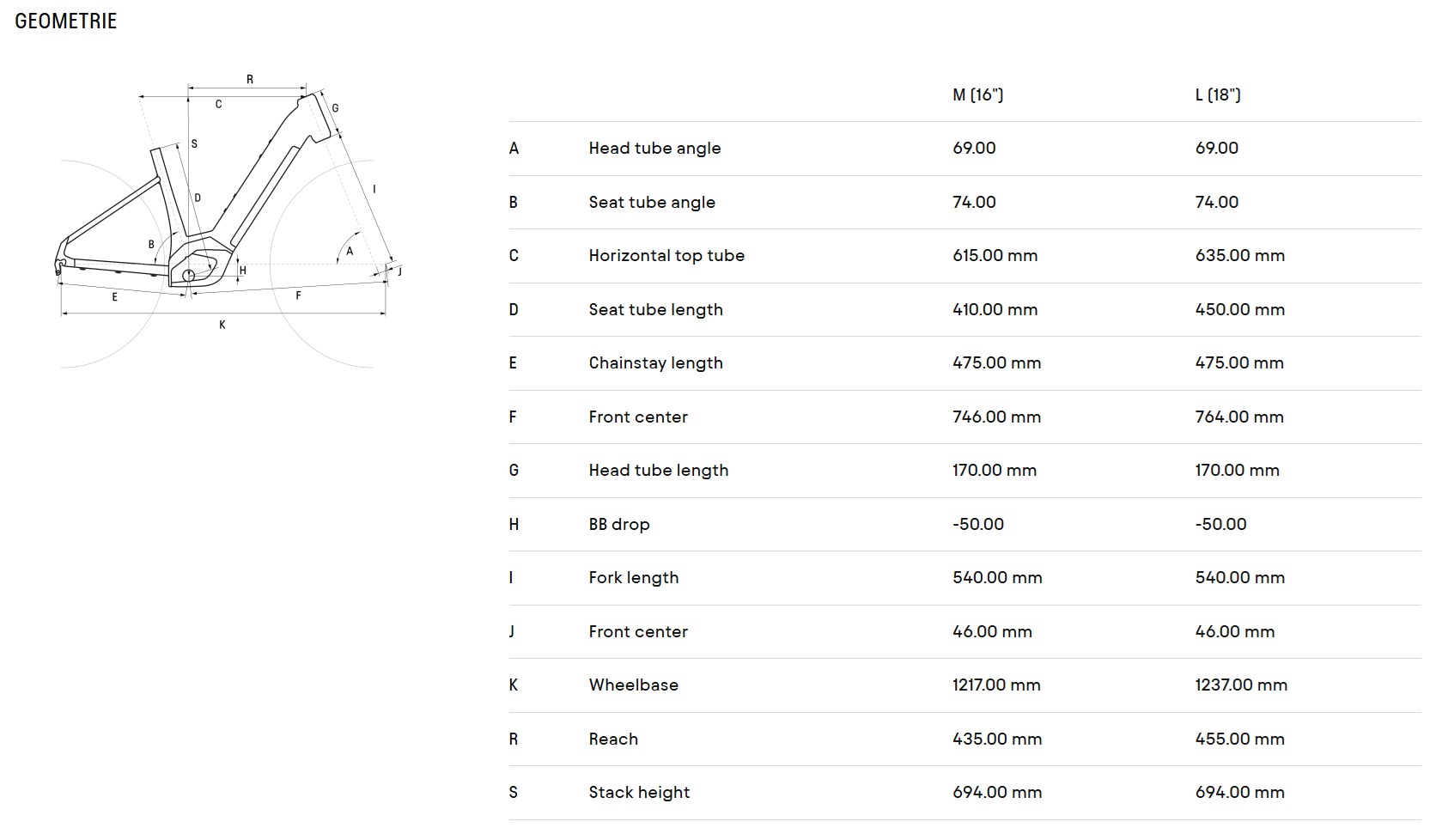The width and height of the screenshot is (1430, 840).
Task: Click the Stack height row label
Action: click(639, 793)
